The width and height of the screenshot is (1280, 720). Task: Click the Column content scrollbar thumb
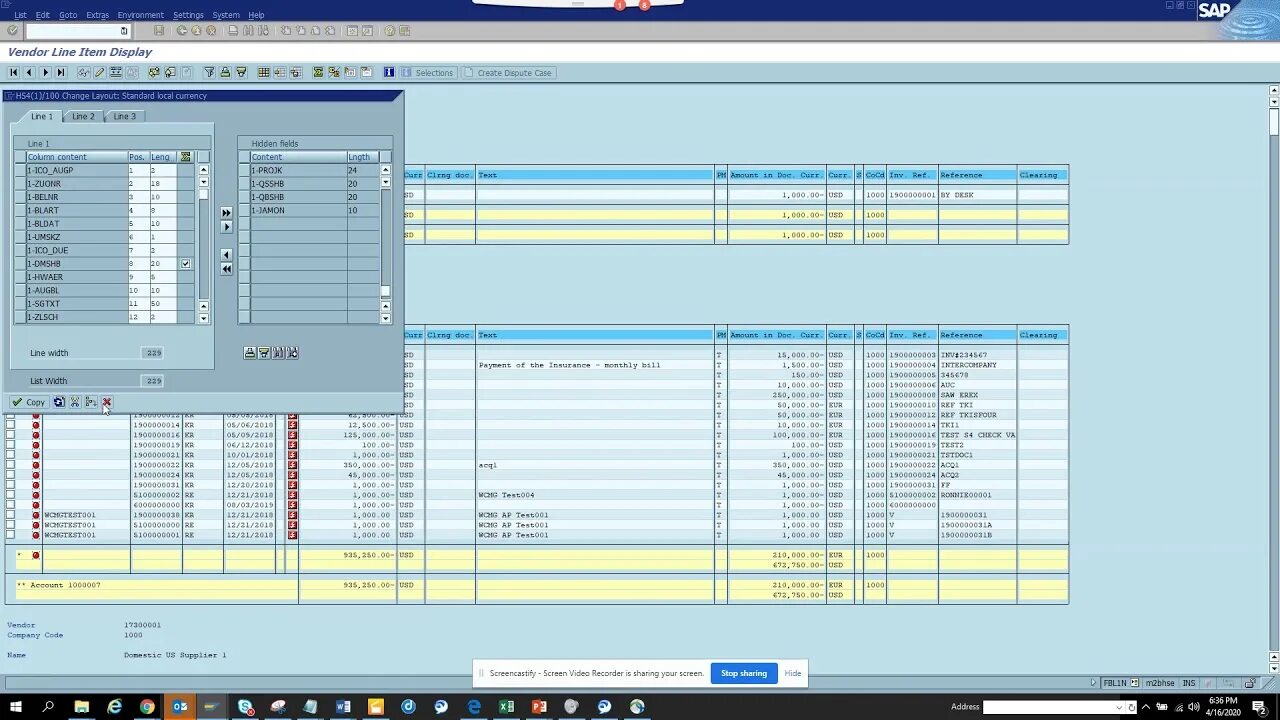tap(203, 194)
